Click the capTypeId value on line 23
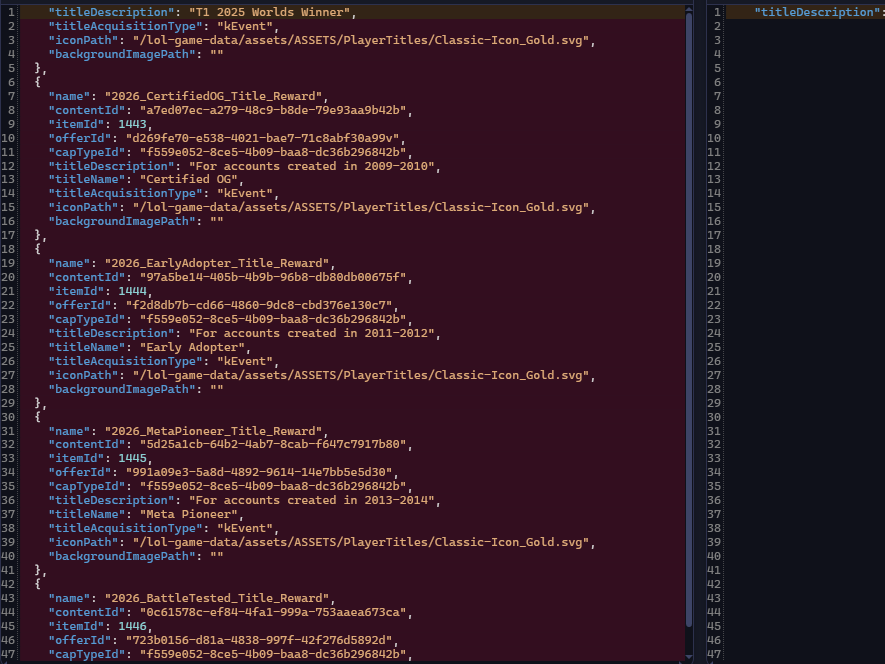This screenshot has height=664, width=885. click(x=273, y=319)
